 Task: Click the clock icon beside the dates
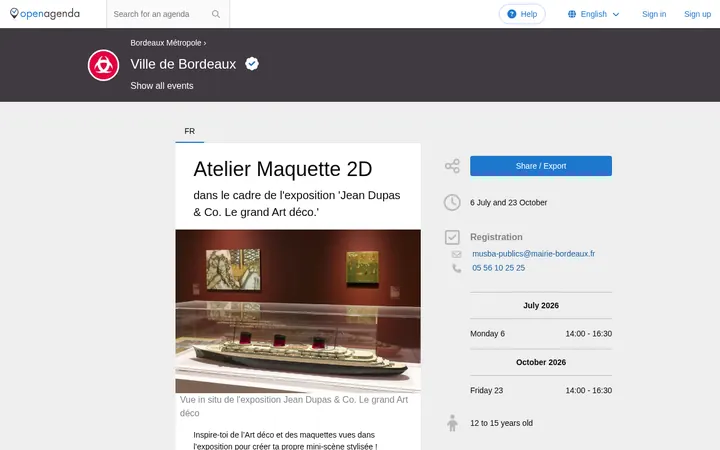[452, 202]
